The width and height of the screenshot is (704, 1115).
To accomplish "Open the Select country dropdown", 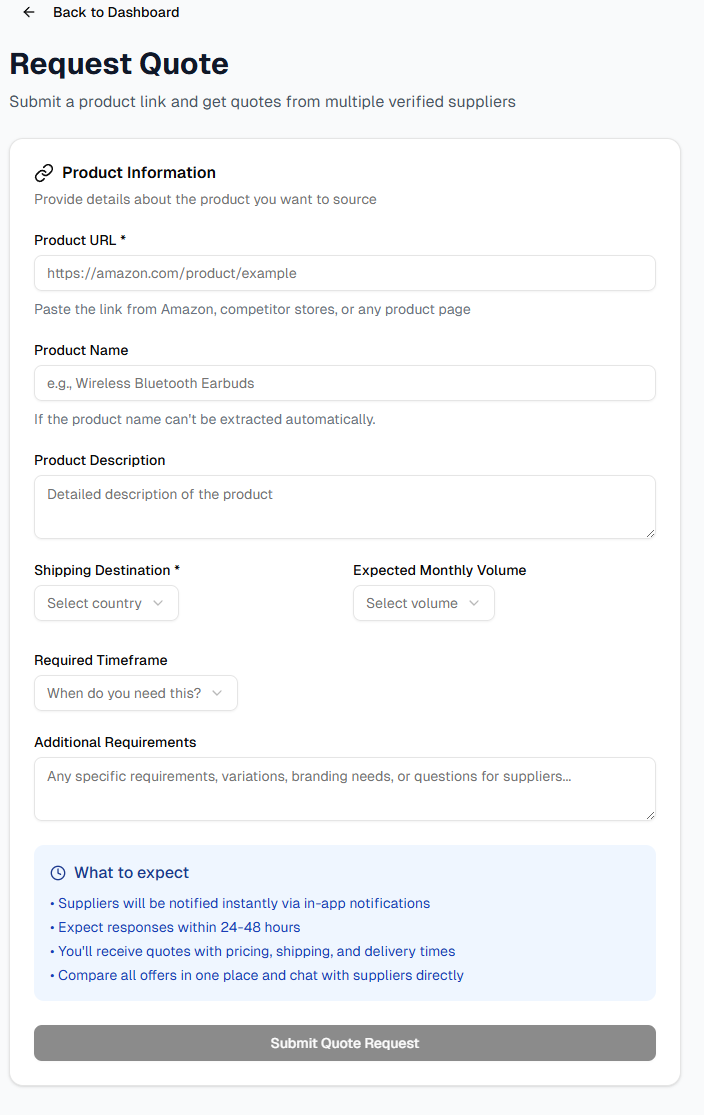I will [106, 603].
